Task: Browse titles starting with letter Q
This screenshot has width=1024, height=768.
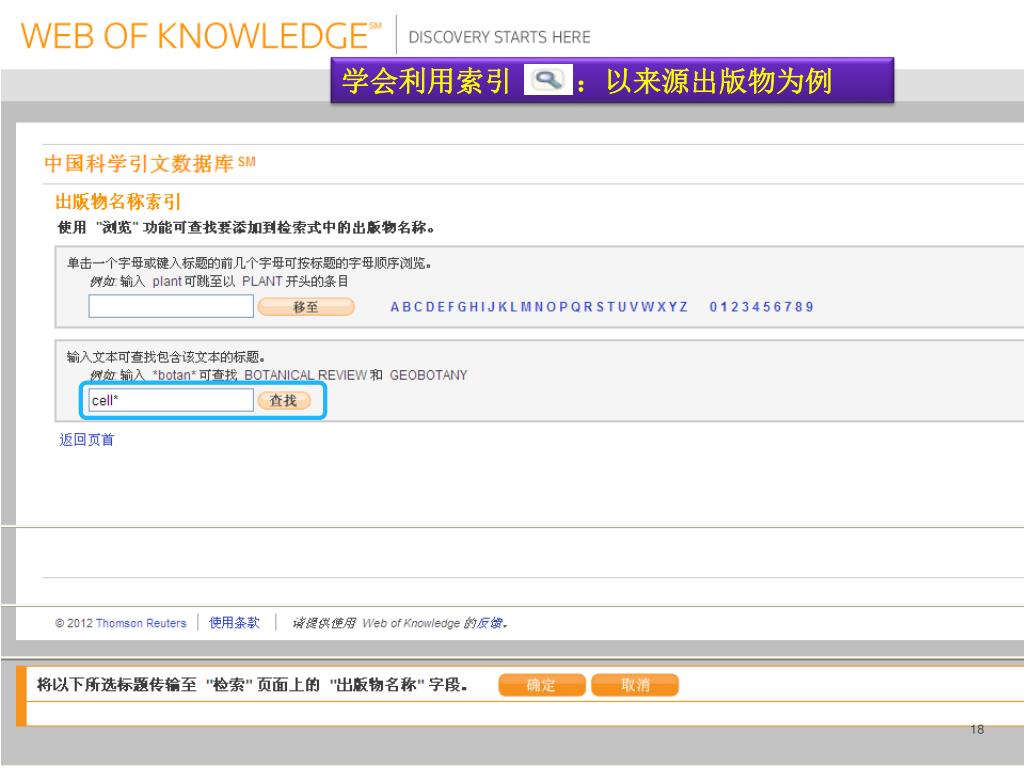Action: click(575, 307)
